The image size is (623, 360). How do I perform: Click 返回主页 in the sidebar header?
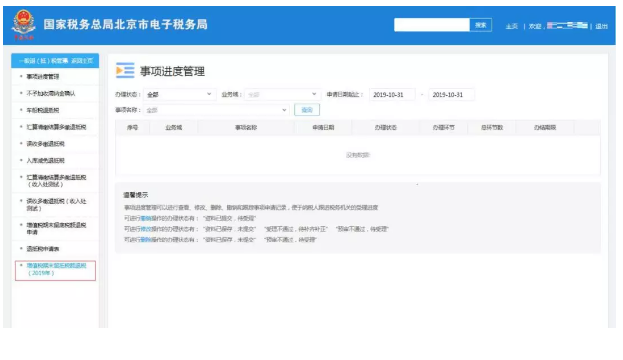82,61
